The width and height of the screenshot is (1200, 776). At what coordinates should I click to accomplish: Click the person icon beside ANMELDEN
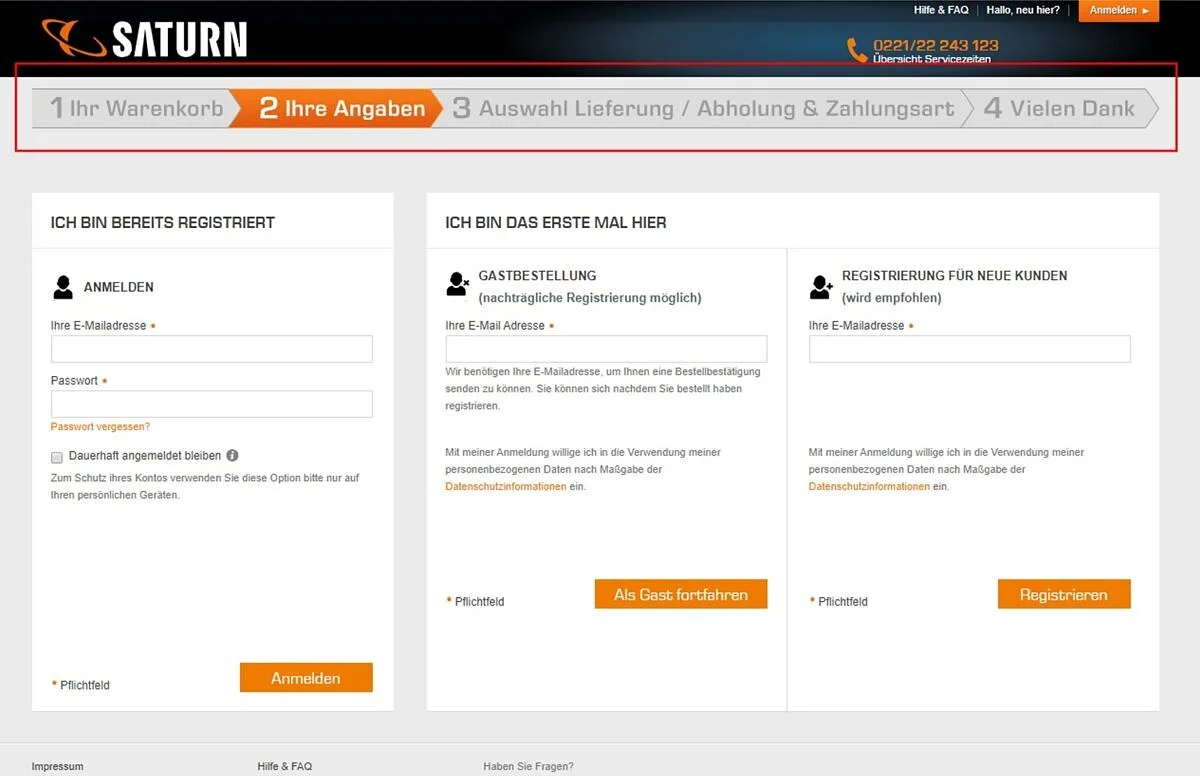[63, 287]
